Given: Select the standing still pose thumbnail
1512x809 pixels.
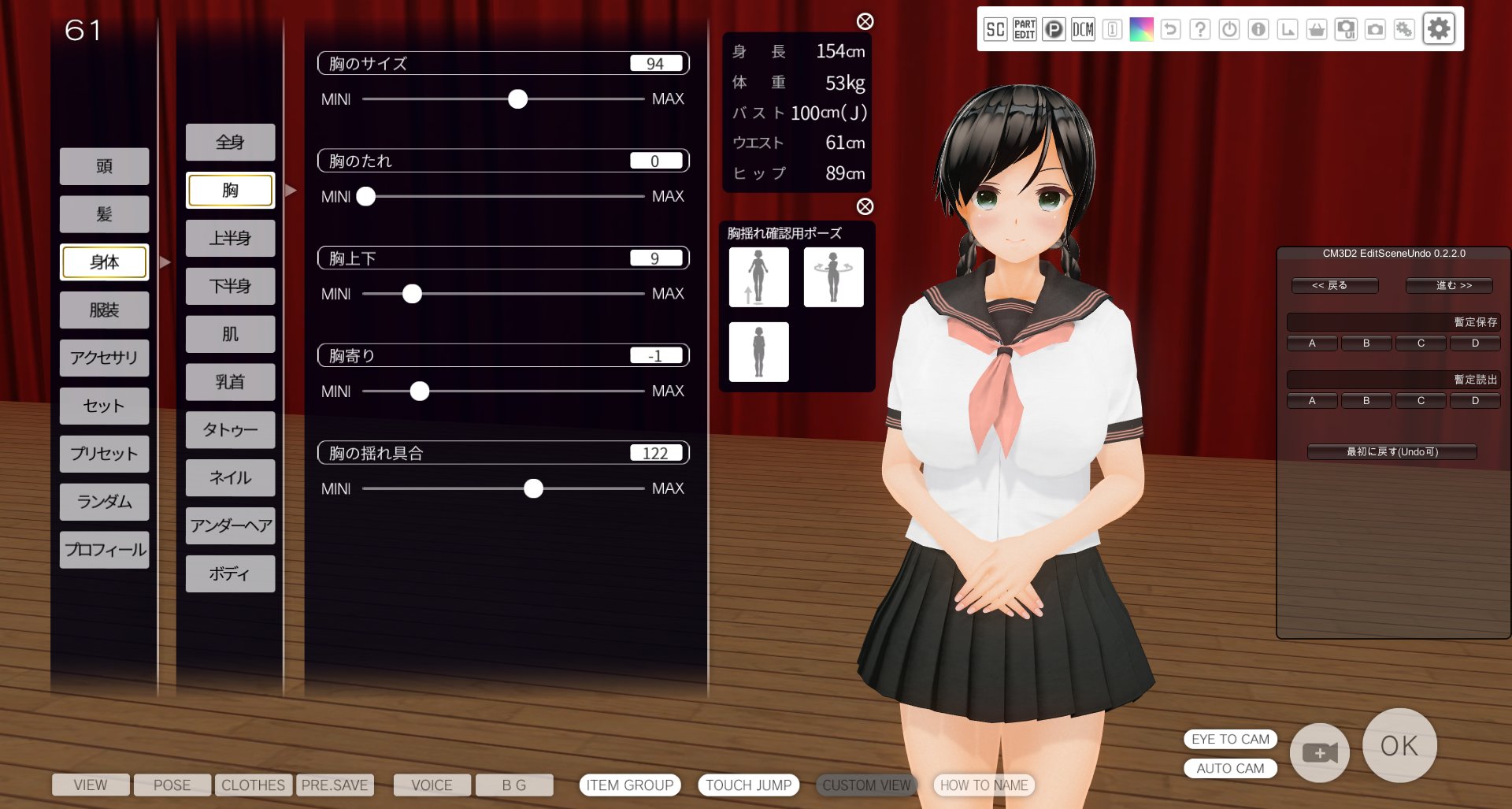Looking at the screenshot, I should pyautogui.click(x=758, y=352).
